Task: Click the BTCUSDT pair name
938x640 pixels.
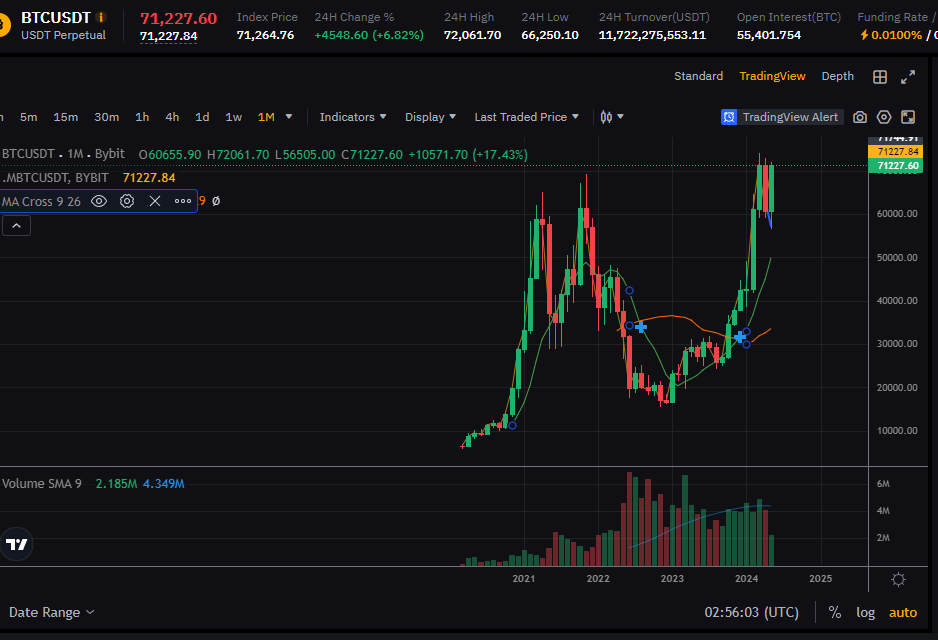Action: (x=56, y=17)
